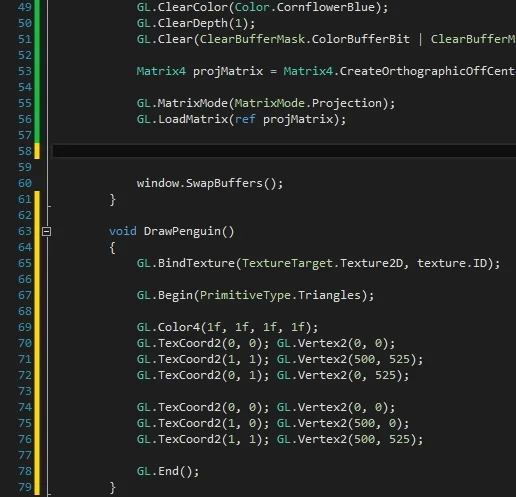This screenshot has height=497, width=516.
Task: Click 'GL.End();' on line 78
Action: tap(168, 471)
